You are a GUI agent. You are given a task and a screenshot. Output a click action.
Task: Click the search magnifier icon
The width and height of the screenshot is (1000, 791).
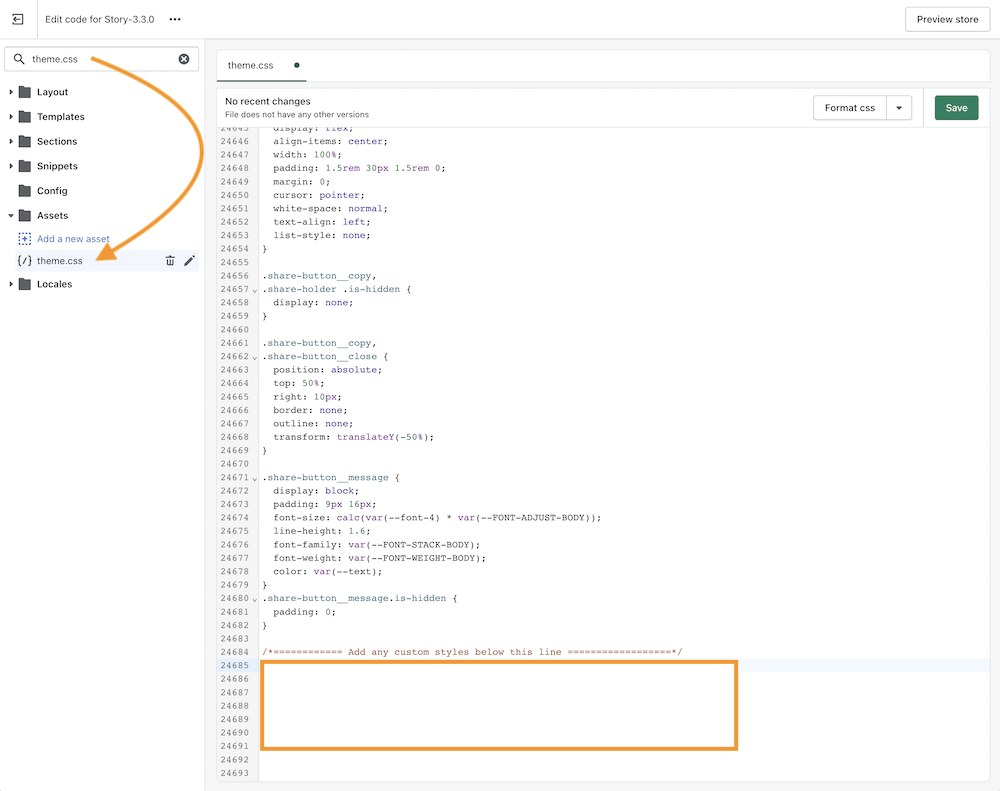pyautogui.click(x=19, y=59)
